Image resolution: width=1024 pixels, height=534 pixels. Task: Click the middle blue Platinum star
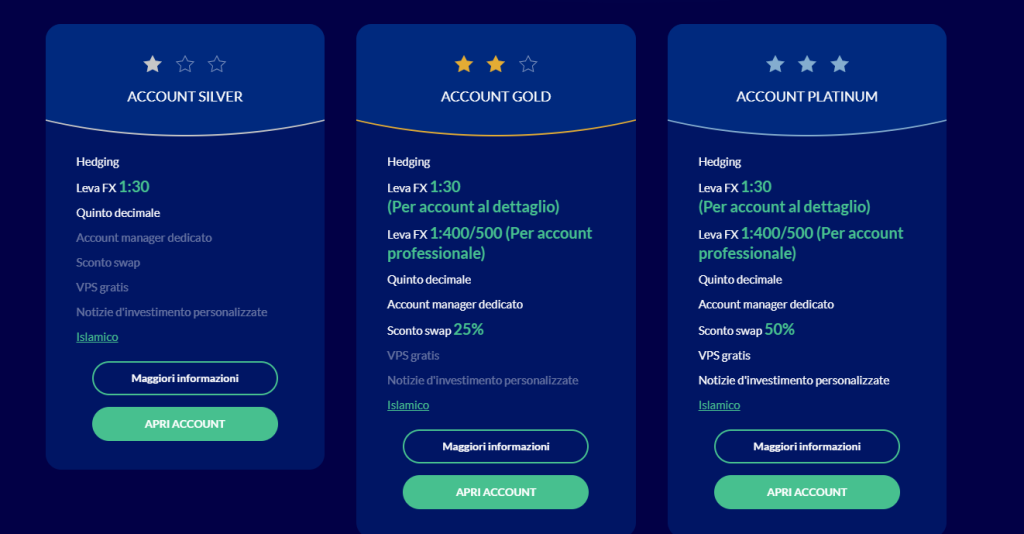coord(807,64)
